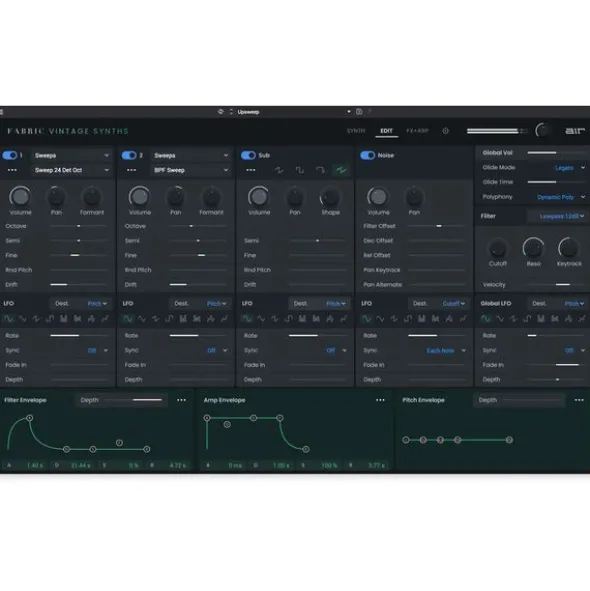
Task: Switch to the EDIT tab
Action: [x=386, y=131]
